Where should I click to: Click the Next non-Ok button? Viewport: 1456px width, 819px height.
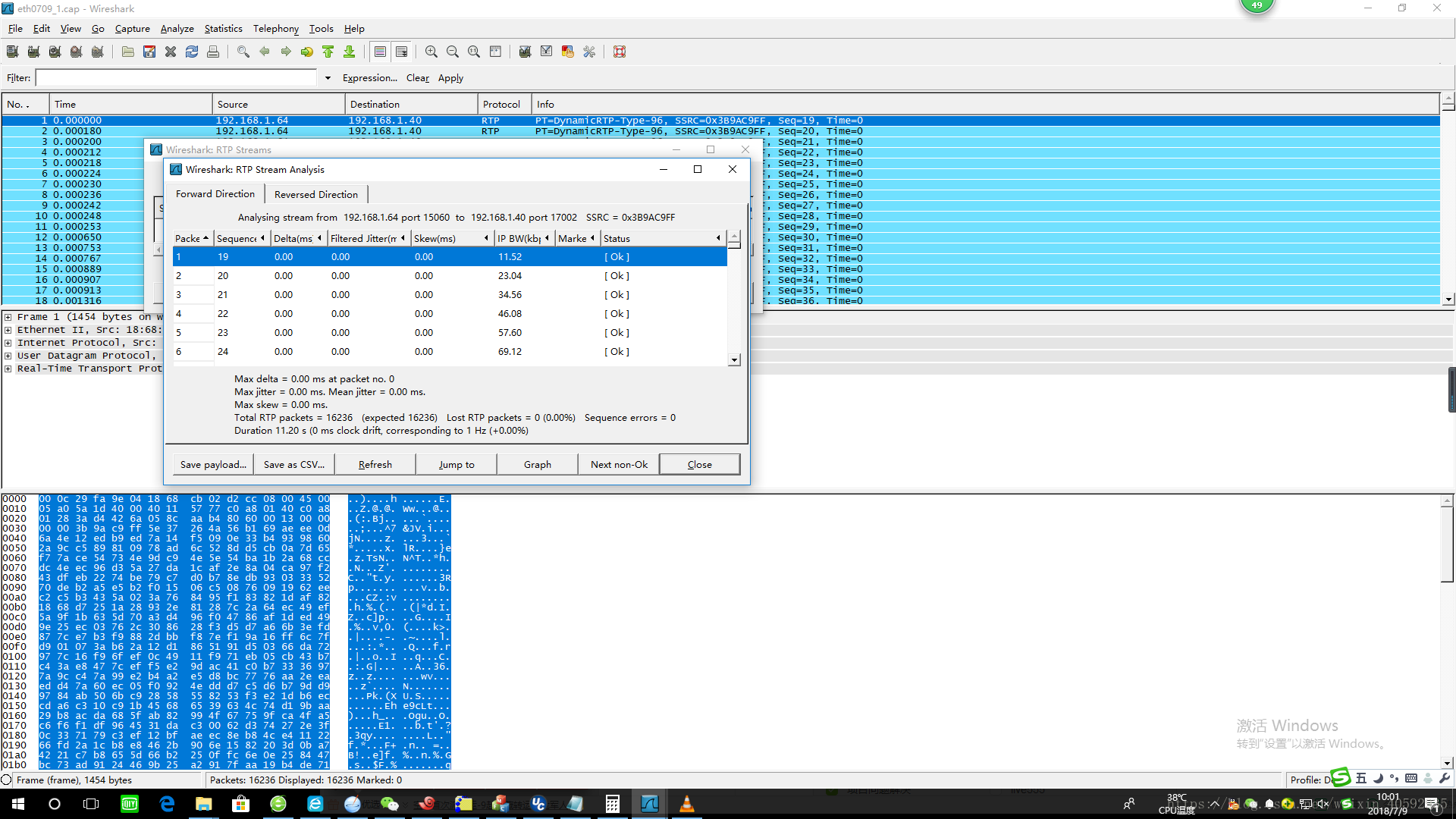[x=619, y=464]
